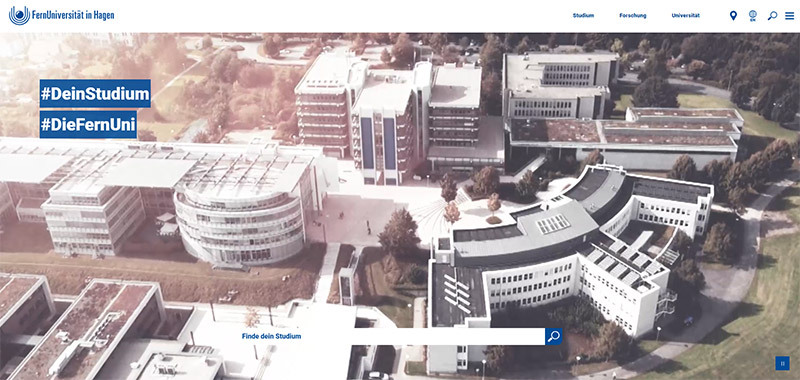Open the Universität menu
The width and height of the screenshot is (800, 380).
(685, 15)
